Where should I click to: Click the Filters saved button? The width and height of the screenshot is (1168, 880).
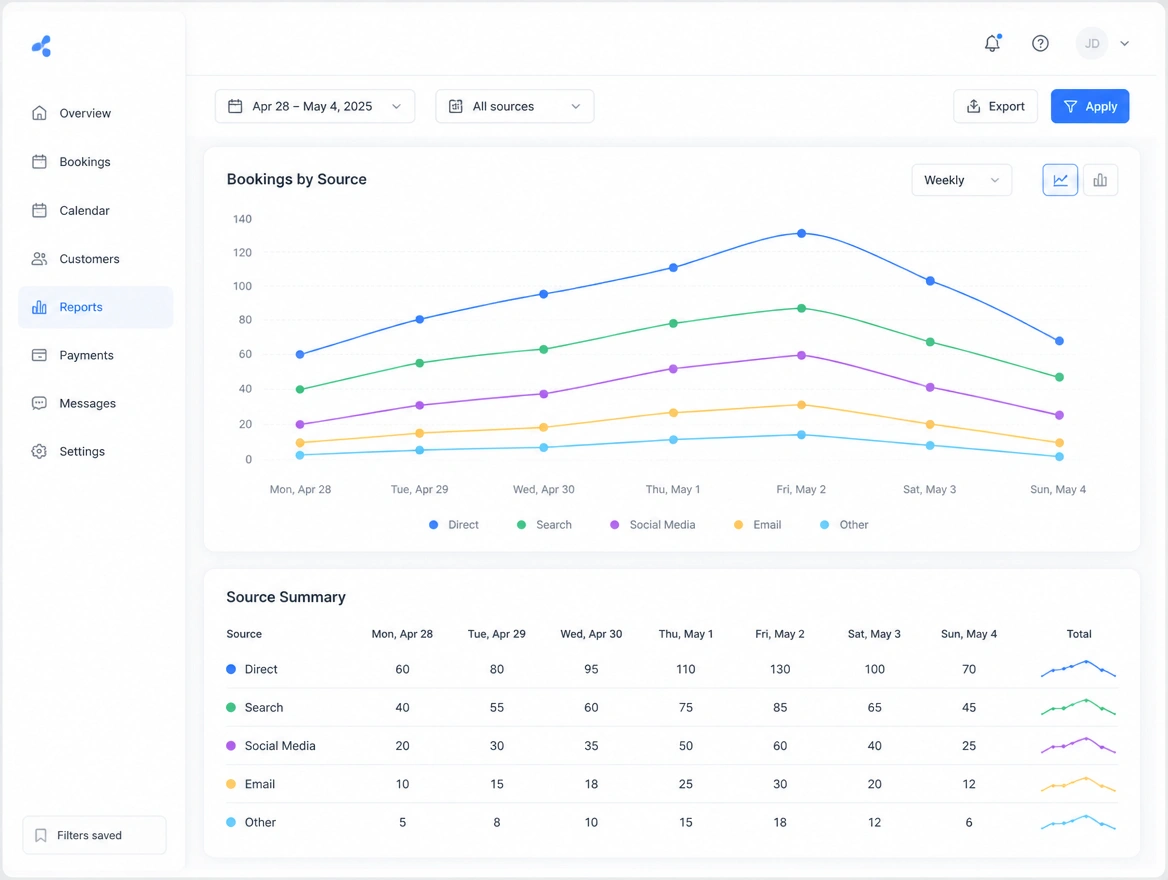pyautogui.click(x=95, y=835)
